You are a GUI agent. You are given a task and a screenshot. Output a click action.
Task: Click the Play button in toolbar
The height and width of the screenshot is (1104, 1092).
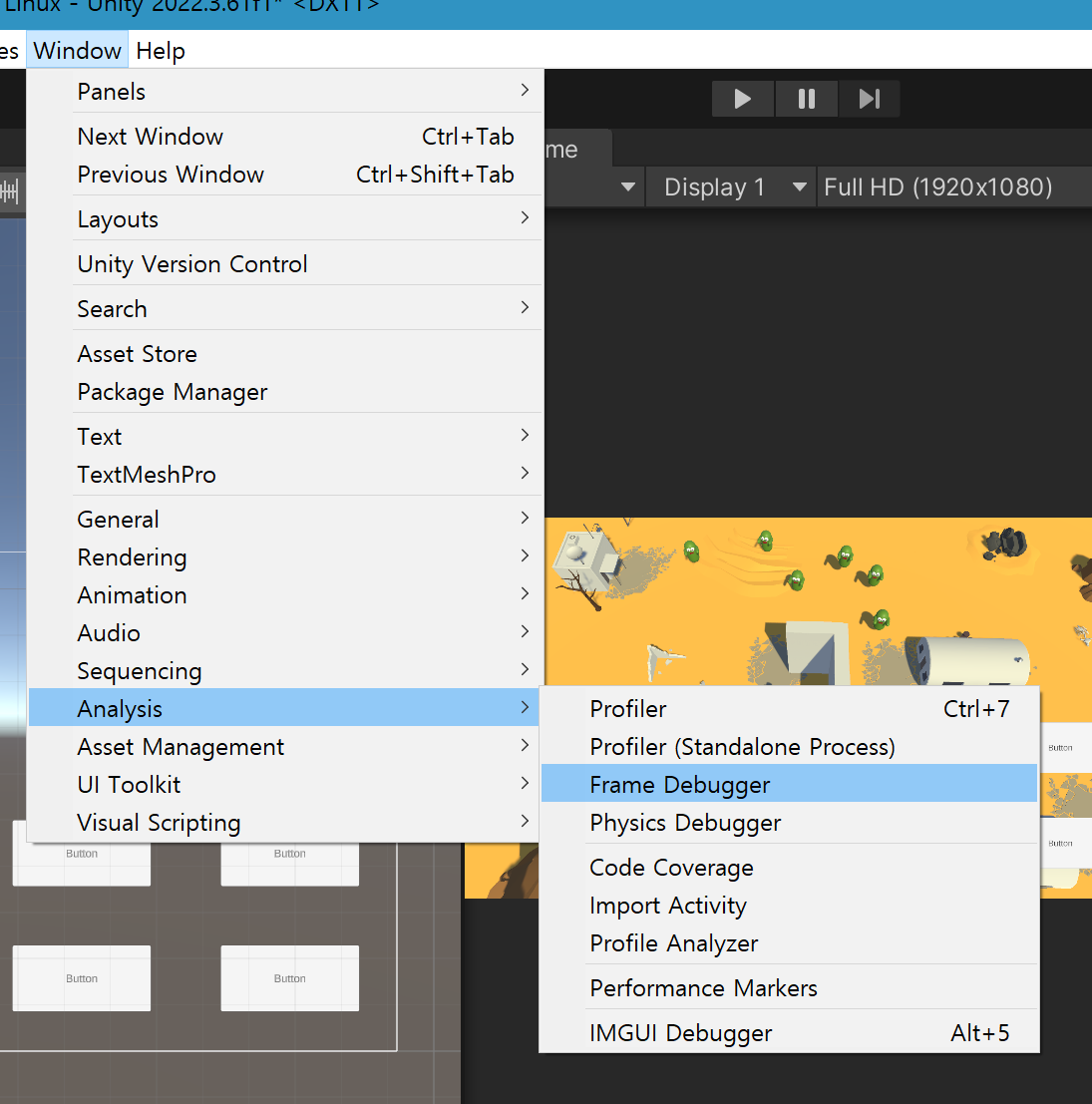[x=743, y=99]
